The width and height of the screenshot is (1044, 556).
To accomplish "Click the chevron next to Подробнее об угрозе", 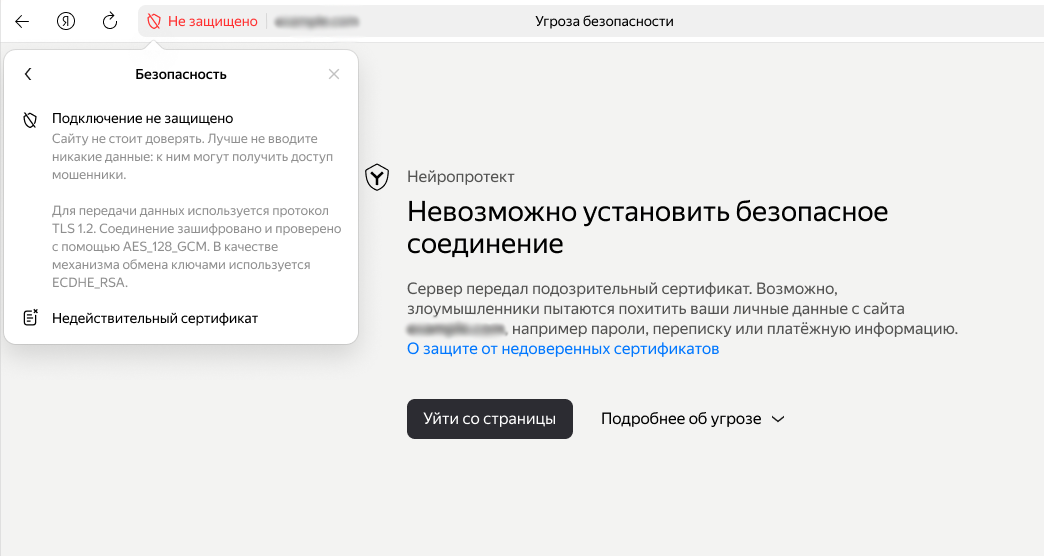I will coord(778,420).
